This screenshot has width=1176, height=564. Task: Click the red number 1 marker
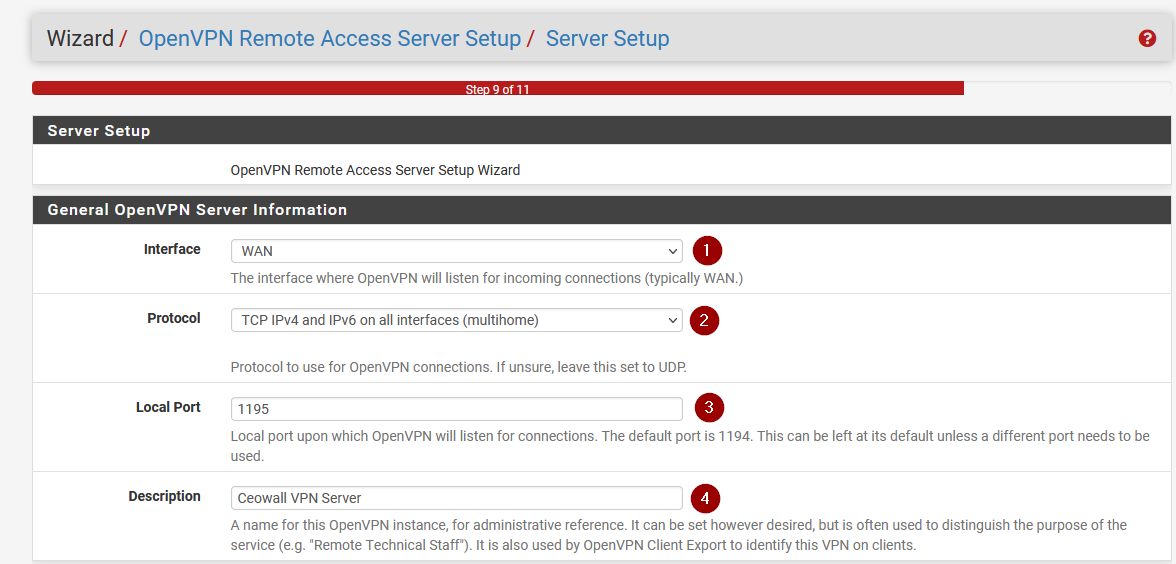pyautogui.click(x=707, y=250)
